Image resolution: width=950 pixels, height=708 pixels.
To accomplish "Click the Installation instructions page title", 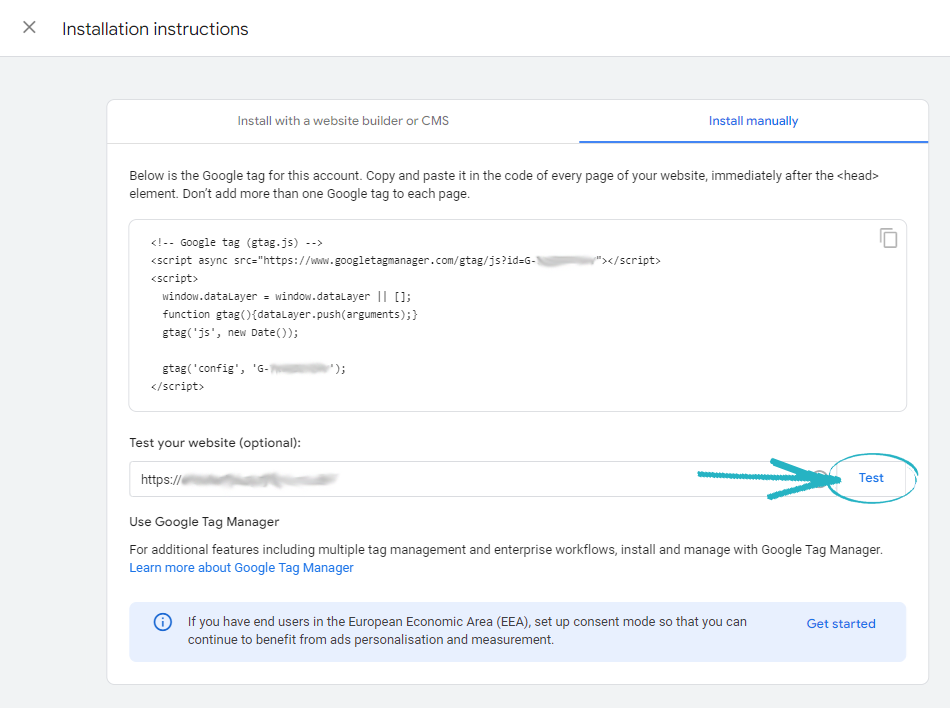I will (155, 29).
